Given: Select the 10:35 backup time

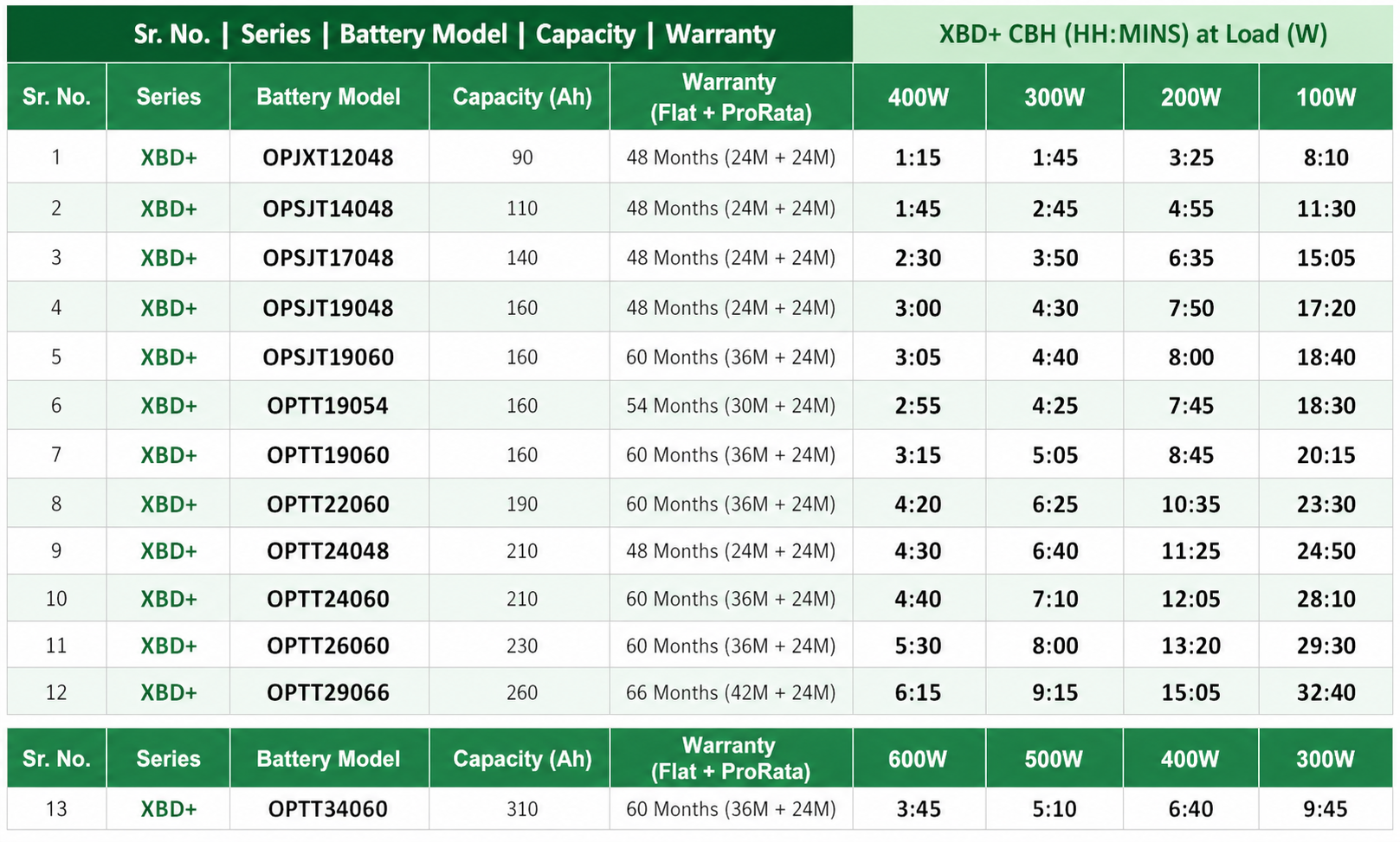Looking at the screenshot, I should coord(1190,505).
